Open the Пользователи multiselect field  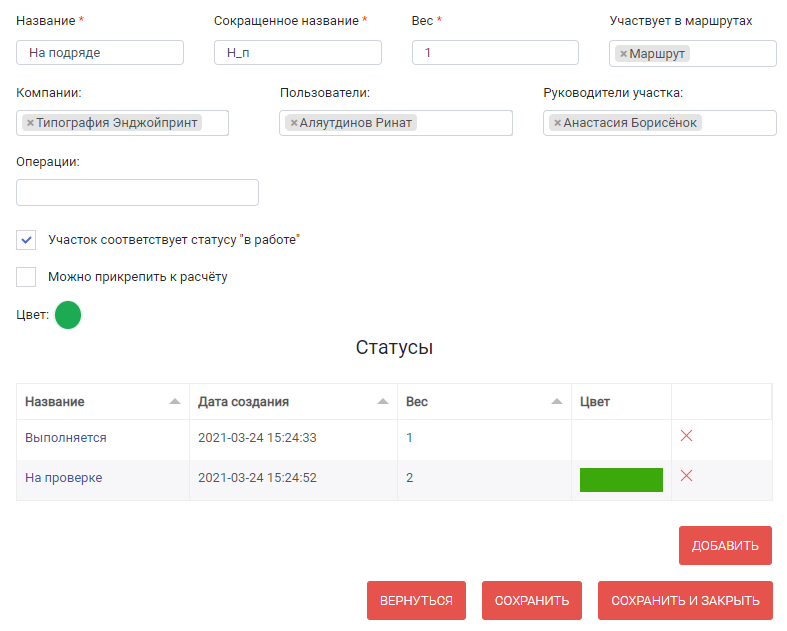396,123
